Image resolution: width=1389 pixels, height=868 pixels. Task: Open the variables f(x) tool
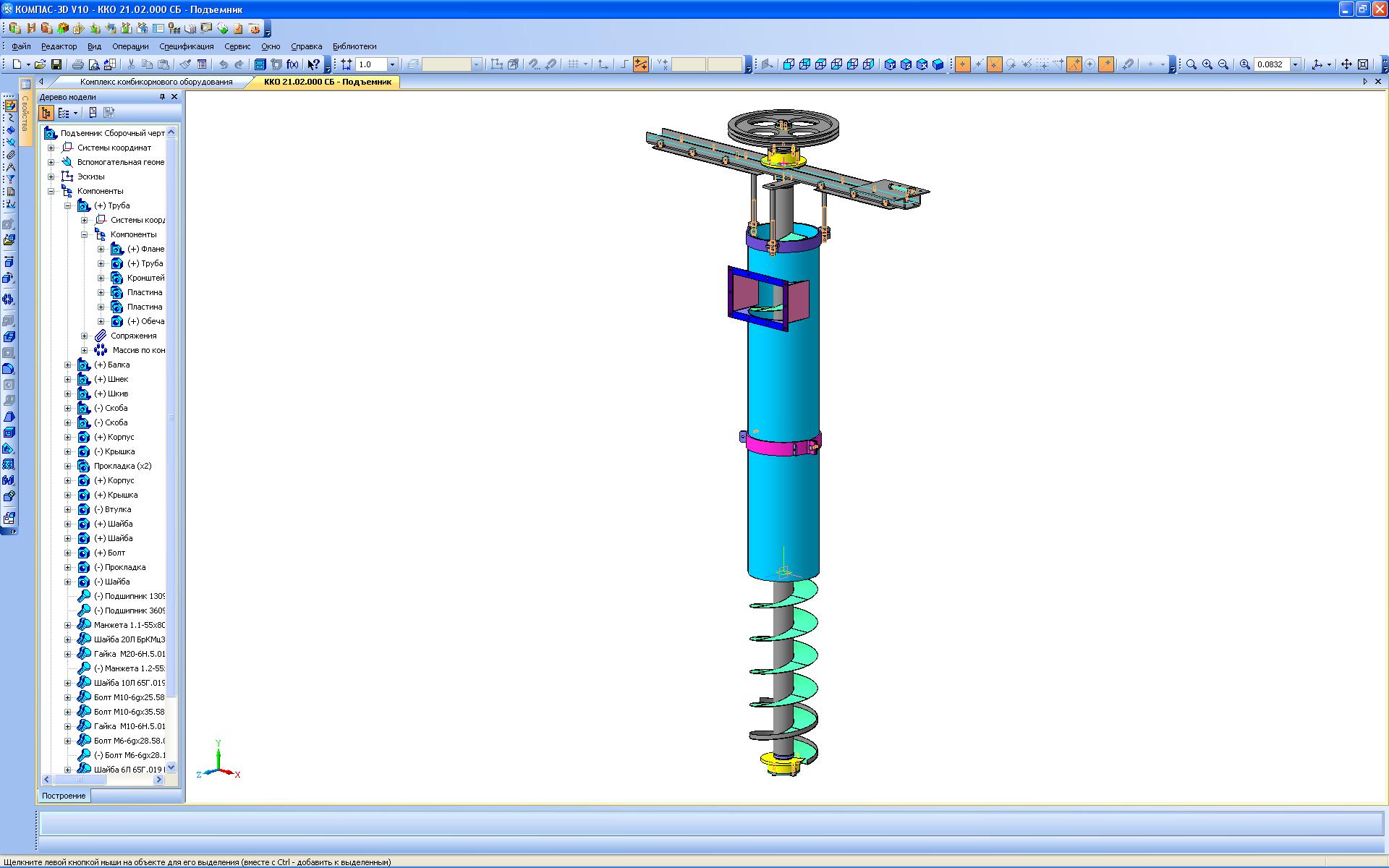(292, 64)
